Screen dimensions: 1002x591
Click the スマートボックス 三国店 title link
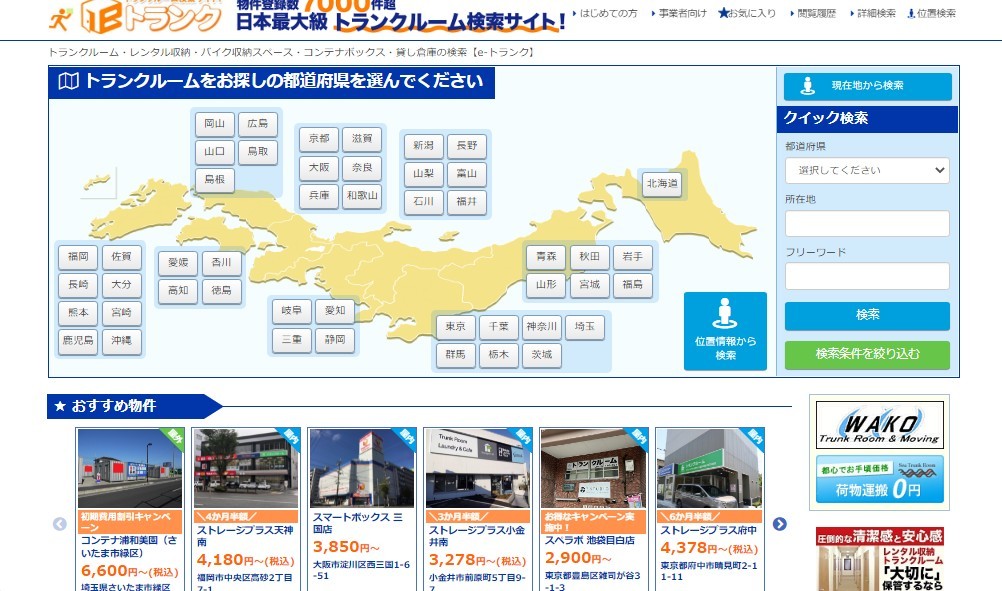357,523
